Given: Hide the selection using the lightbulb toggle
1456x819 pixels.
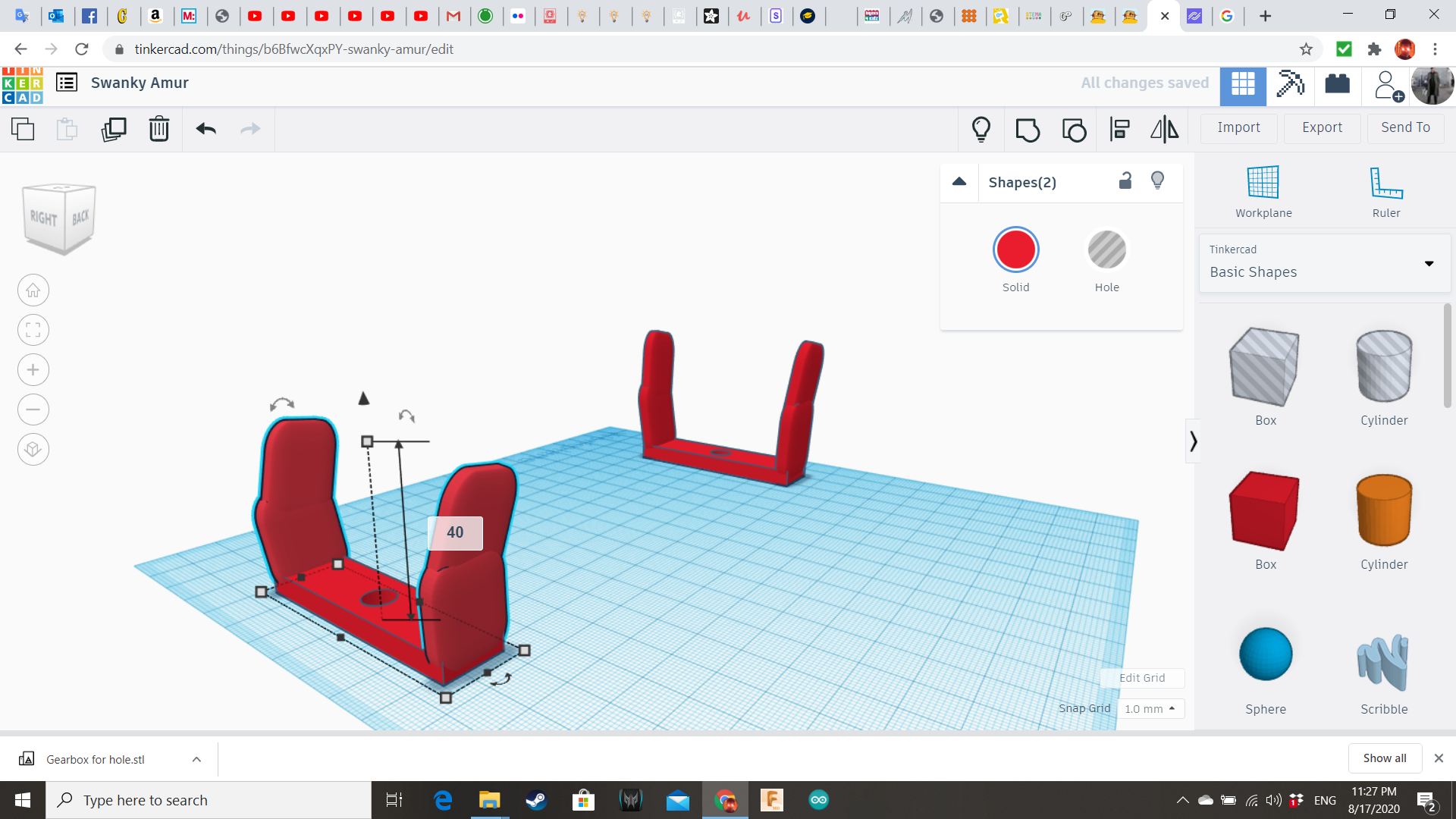Looking at the screenshot, I should coord(1157,180).
